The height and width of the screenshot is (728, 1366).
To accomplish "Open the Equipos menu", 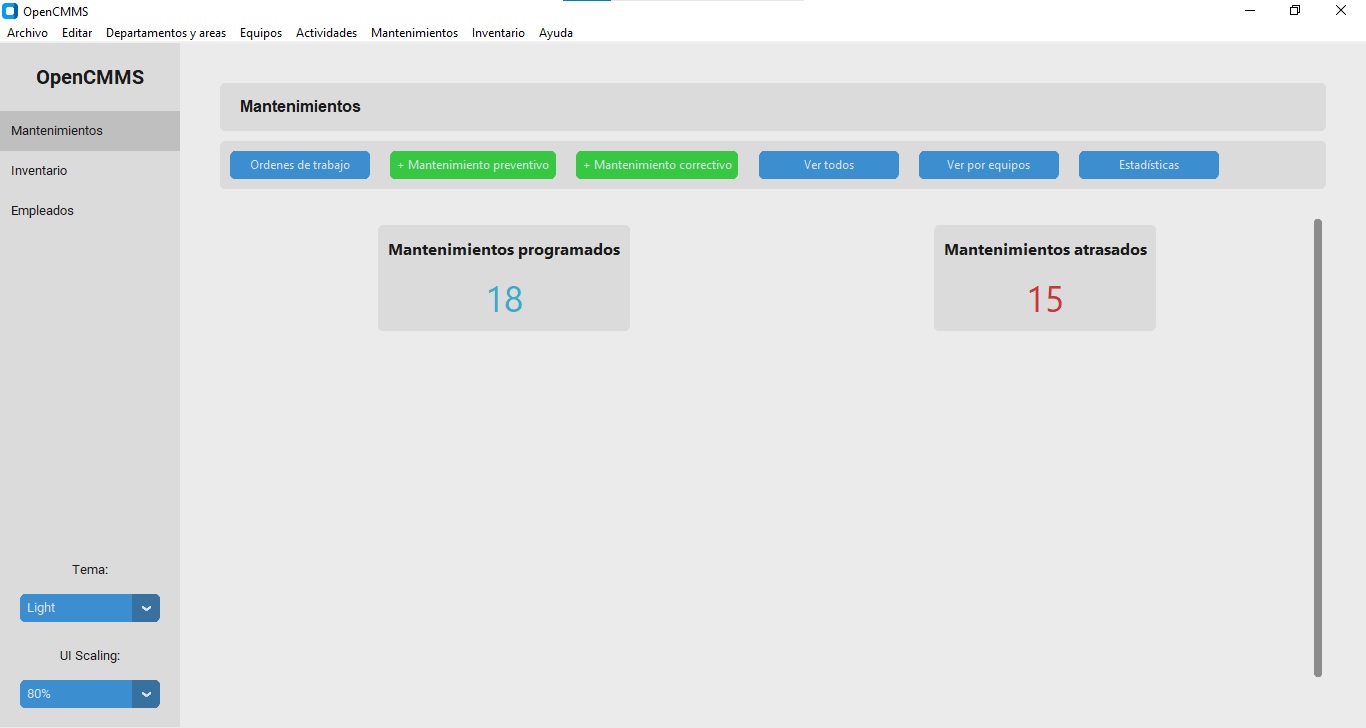I will (261, 32).
